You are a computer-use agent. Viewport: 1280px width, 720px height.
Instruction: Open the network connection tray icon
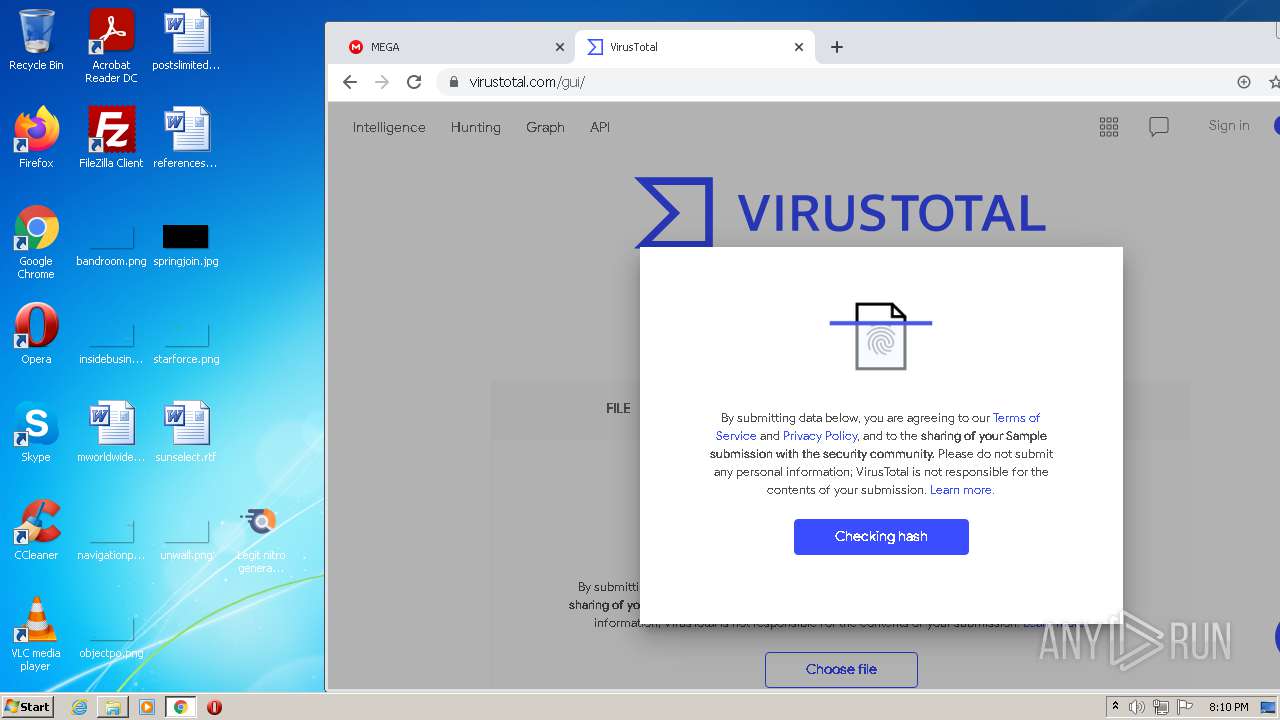[x=1160, y=707]
